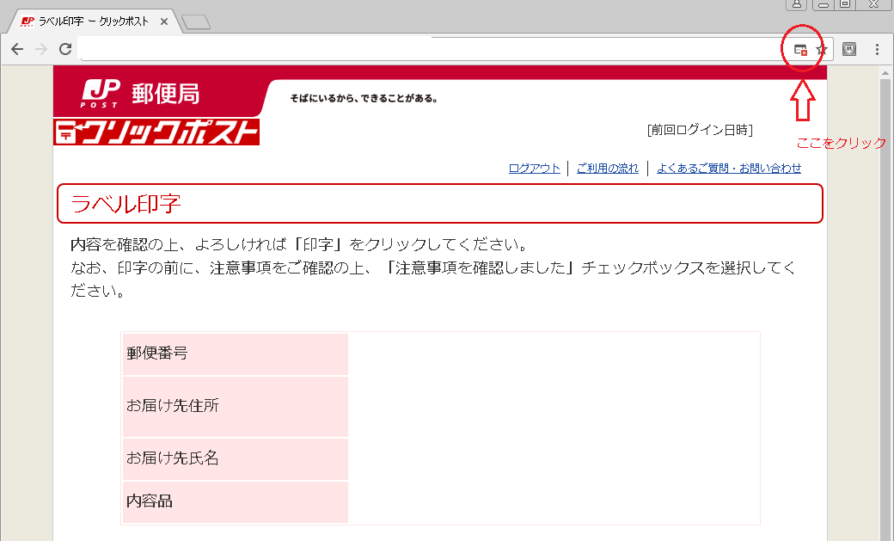Bookmark this page with the star icon
Image resolution: width=894 pixels, height=541 pixels.
(x=821, y=49)
